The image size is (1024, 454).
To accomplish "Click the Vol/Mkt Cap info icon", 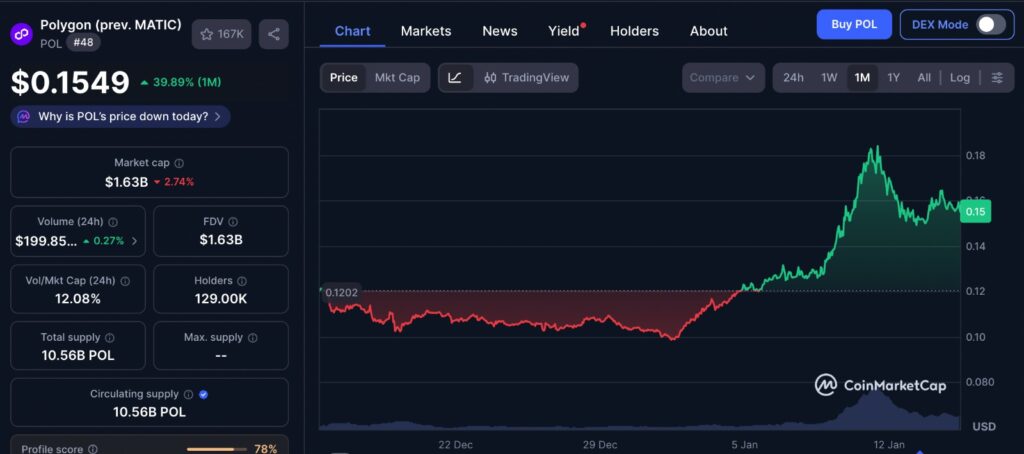I will [125, 281].
